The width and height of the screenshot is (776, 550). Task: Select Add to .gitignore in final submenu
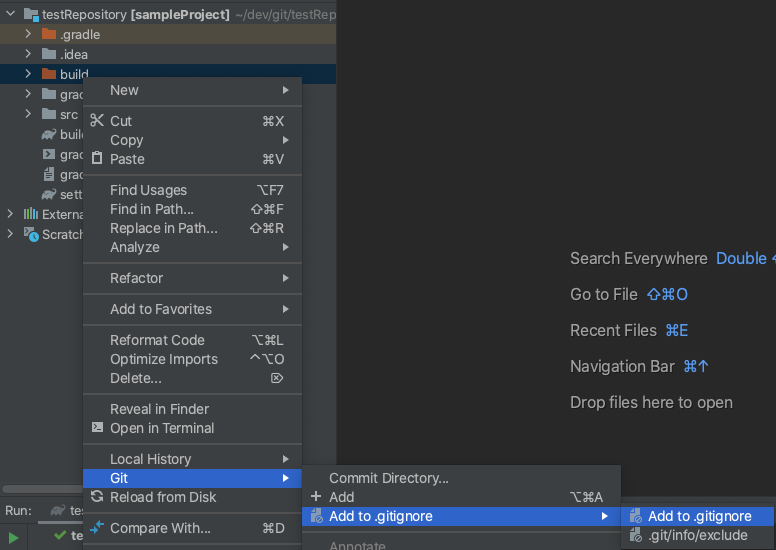click(699, 516)
